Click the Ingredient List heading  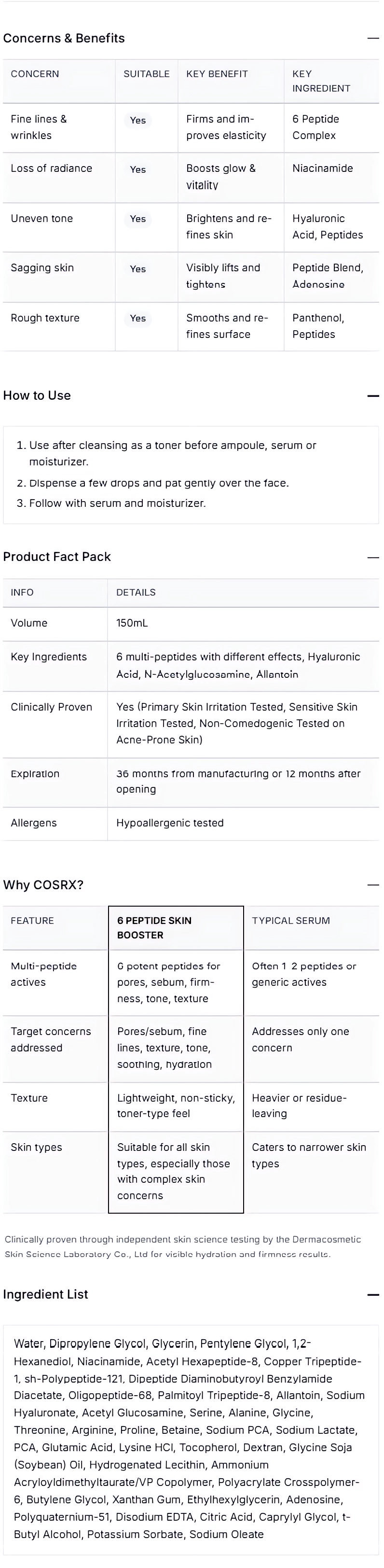point(46,1294)
